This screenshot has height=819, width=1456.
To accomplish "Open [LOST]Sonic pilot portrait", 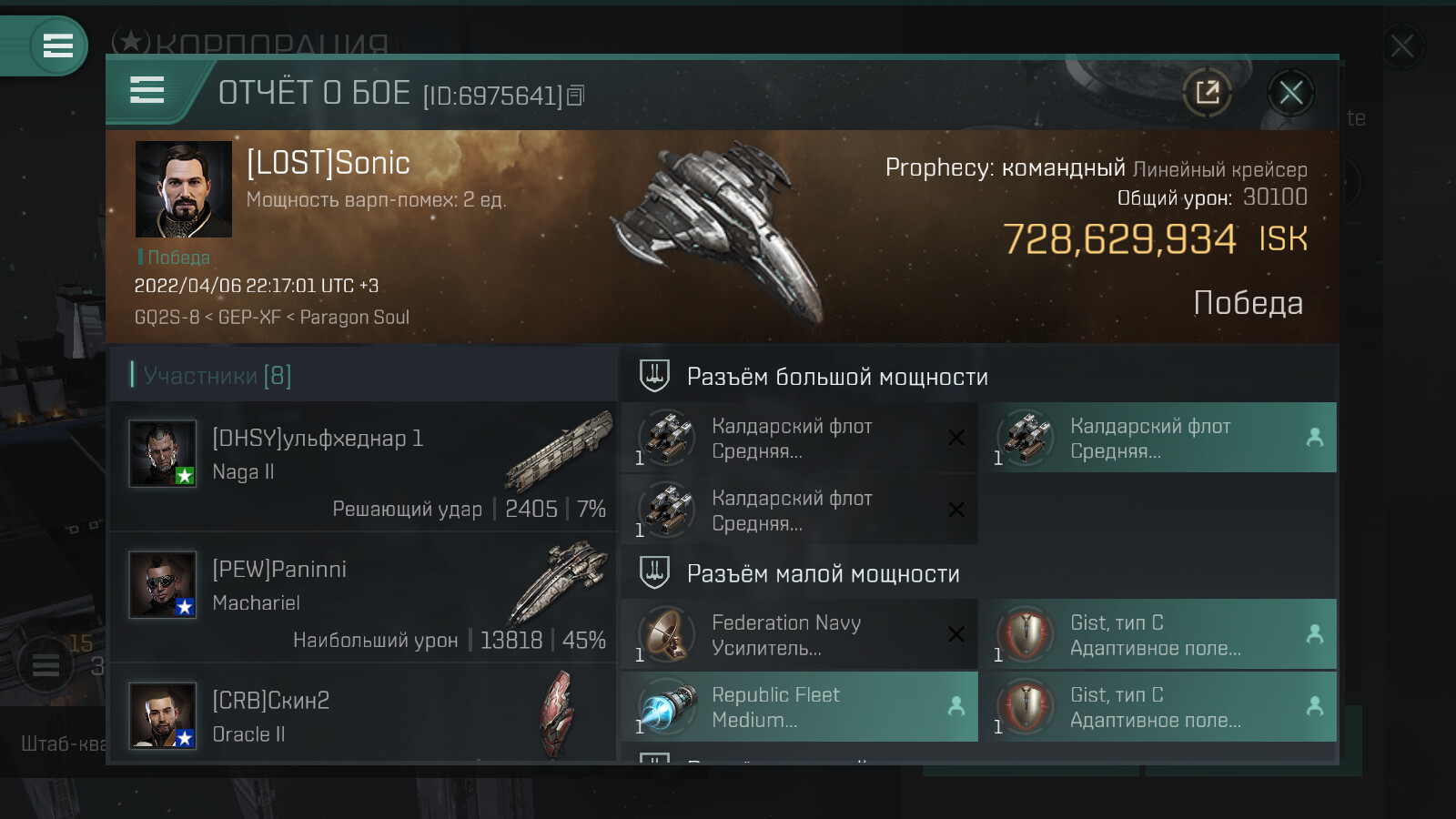I will point(184,189).
